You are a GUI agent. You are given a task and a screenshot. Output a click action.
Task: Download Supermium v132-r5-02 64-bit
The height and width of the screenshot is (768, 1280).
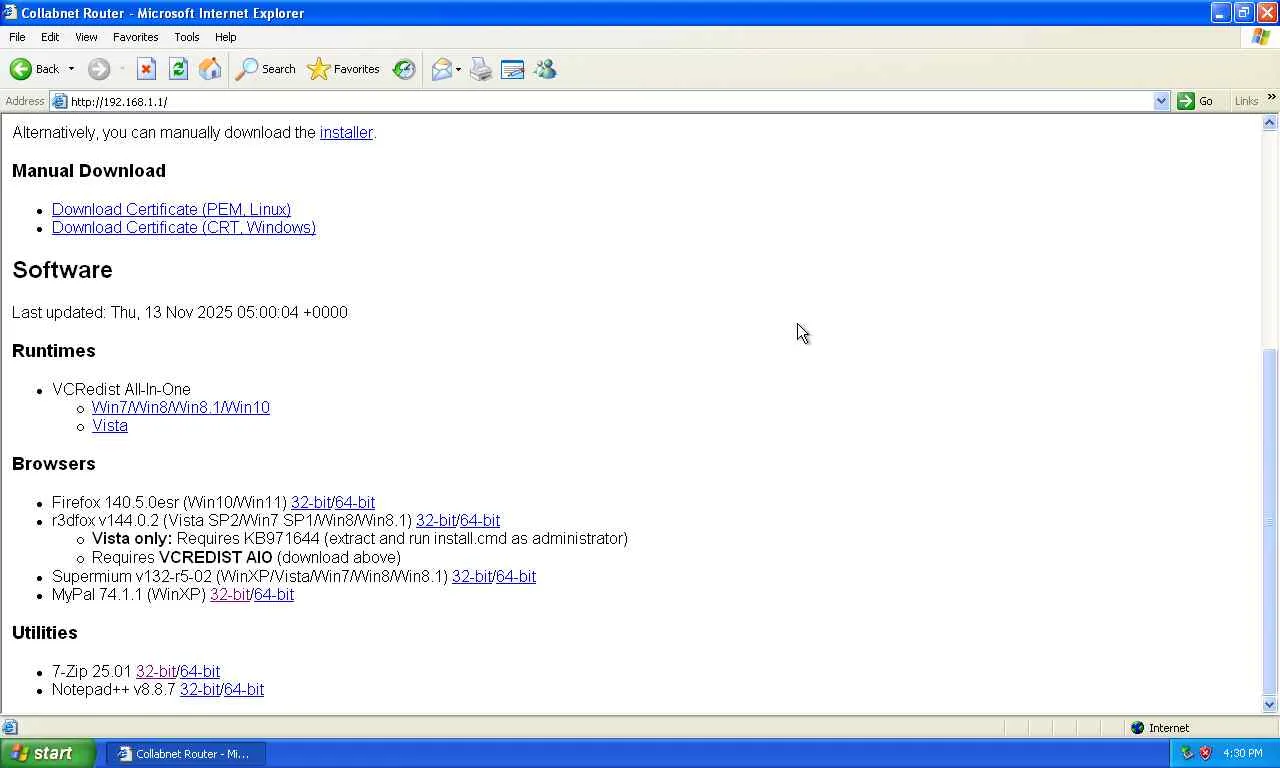coord(516,576)
